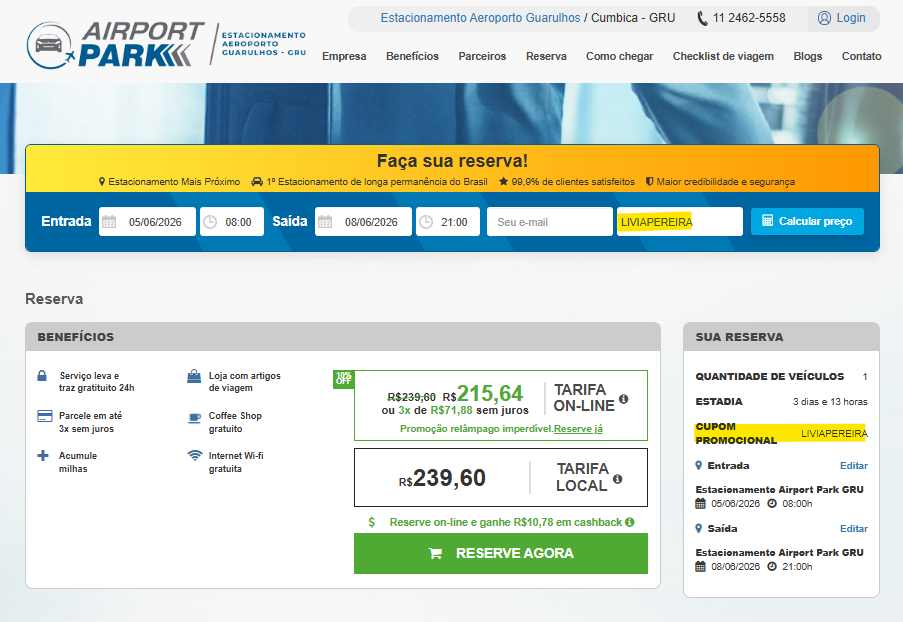Click the shopping bag icon for Loja com artigos
The height and width of the screenshot is (622, 903).
pyautogui.click(x=194, y=376)
